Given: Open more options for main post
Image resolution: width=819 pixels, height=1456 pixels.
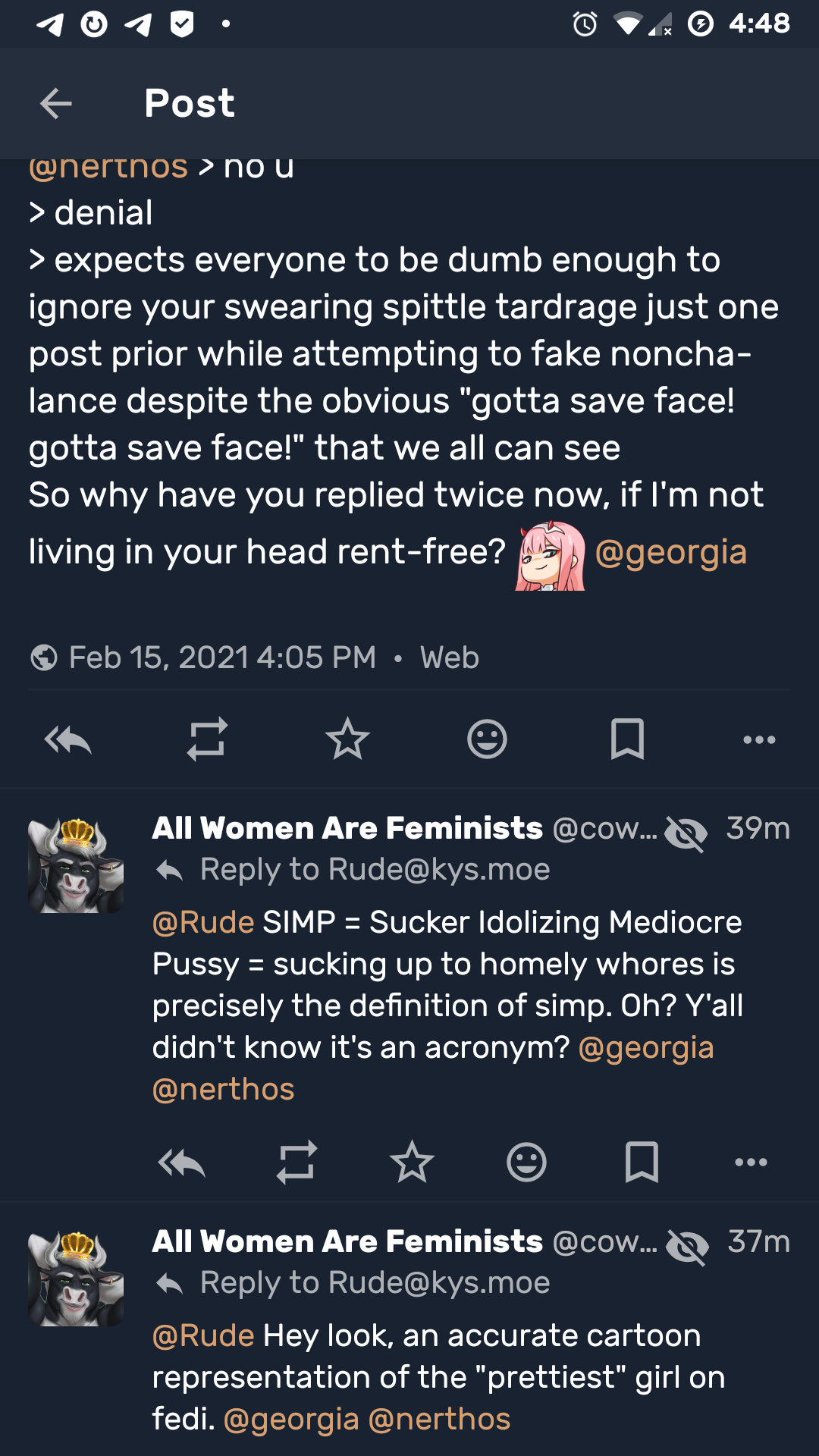Looking at the screenshot, I should pyautogui.click(x=759, y=739).
